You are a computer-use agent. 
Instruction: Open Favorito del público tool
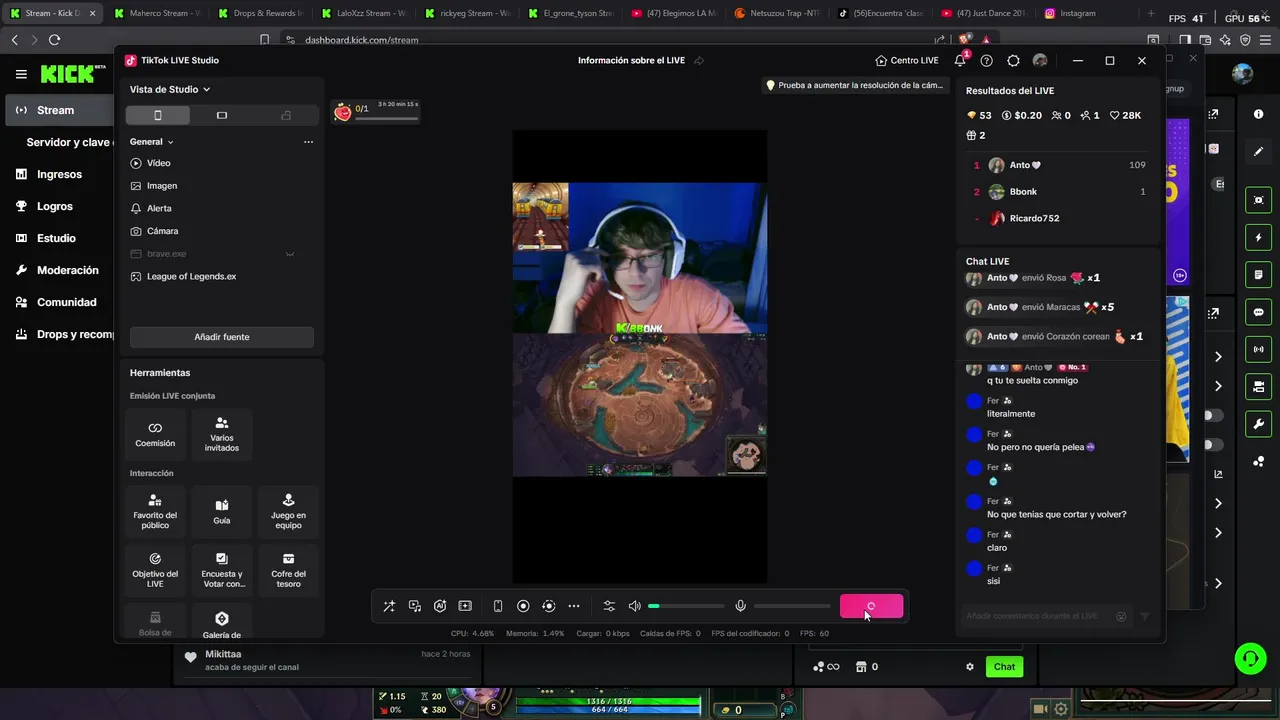[155, 511]
